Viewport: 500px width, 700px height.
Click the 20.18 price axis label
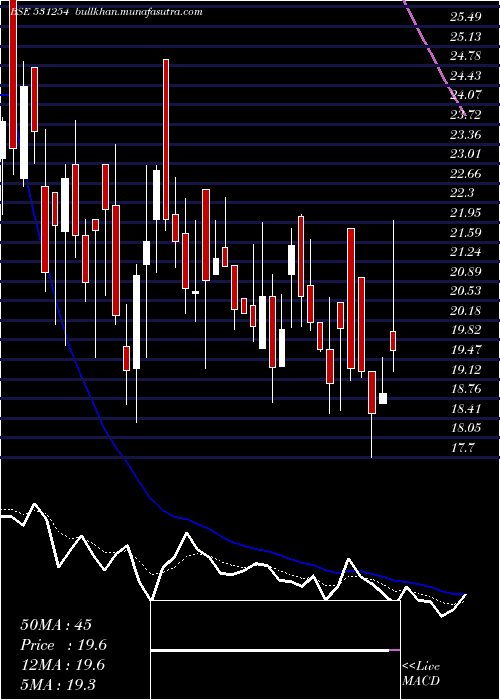tap(466, 311)
